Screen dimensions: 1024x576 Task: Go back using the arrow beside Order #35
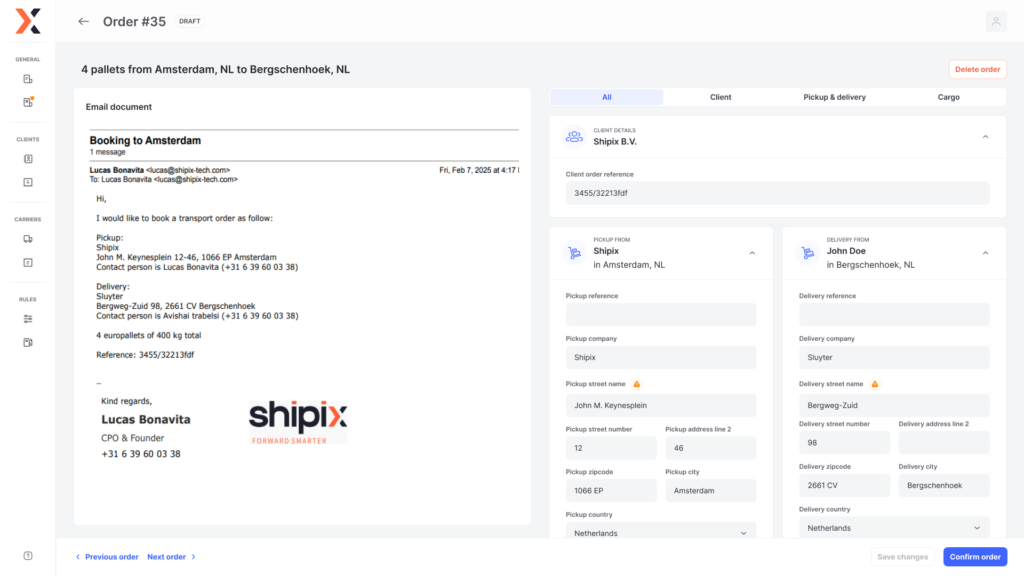click(83, 22)
